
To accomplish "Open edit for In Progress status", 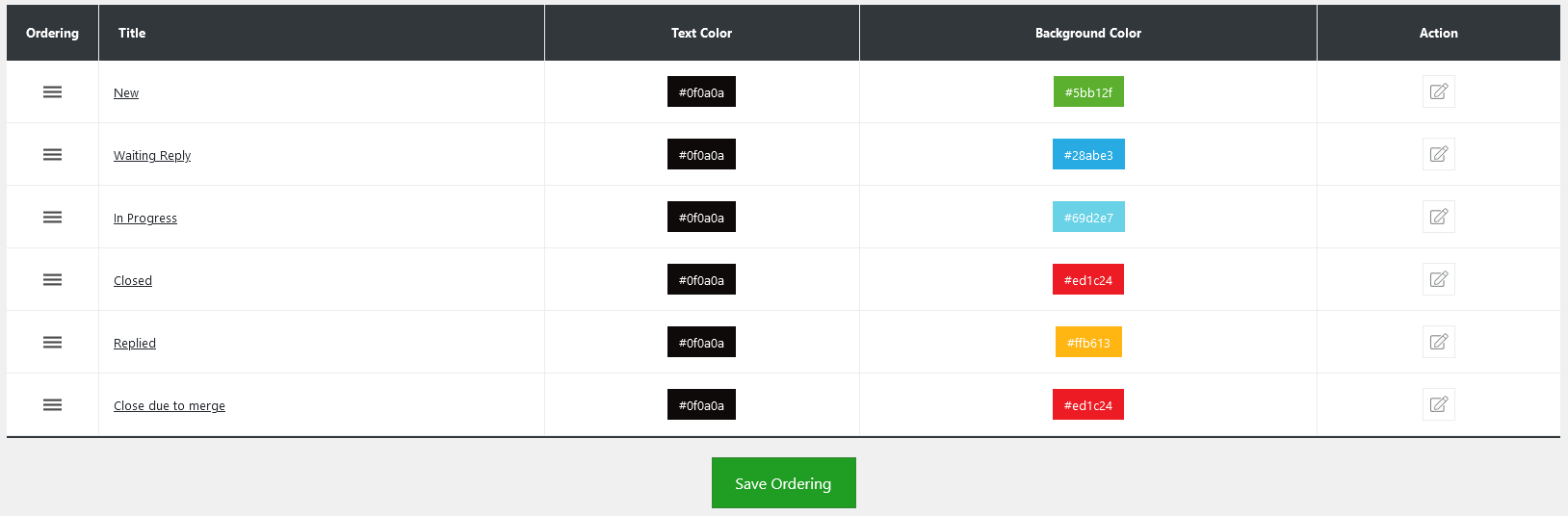I will pyautogui.click(x=1438, y=217).
